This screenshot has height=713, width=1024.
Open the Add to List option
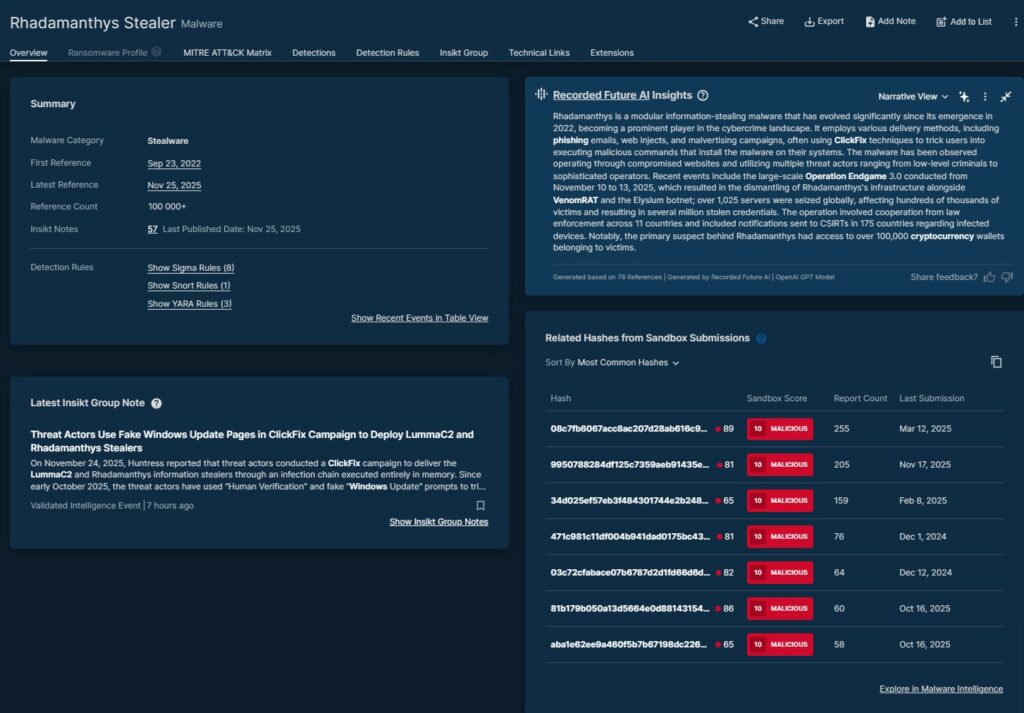[964, 21]
